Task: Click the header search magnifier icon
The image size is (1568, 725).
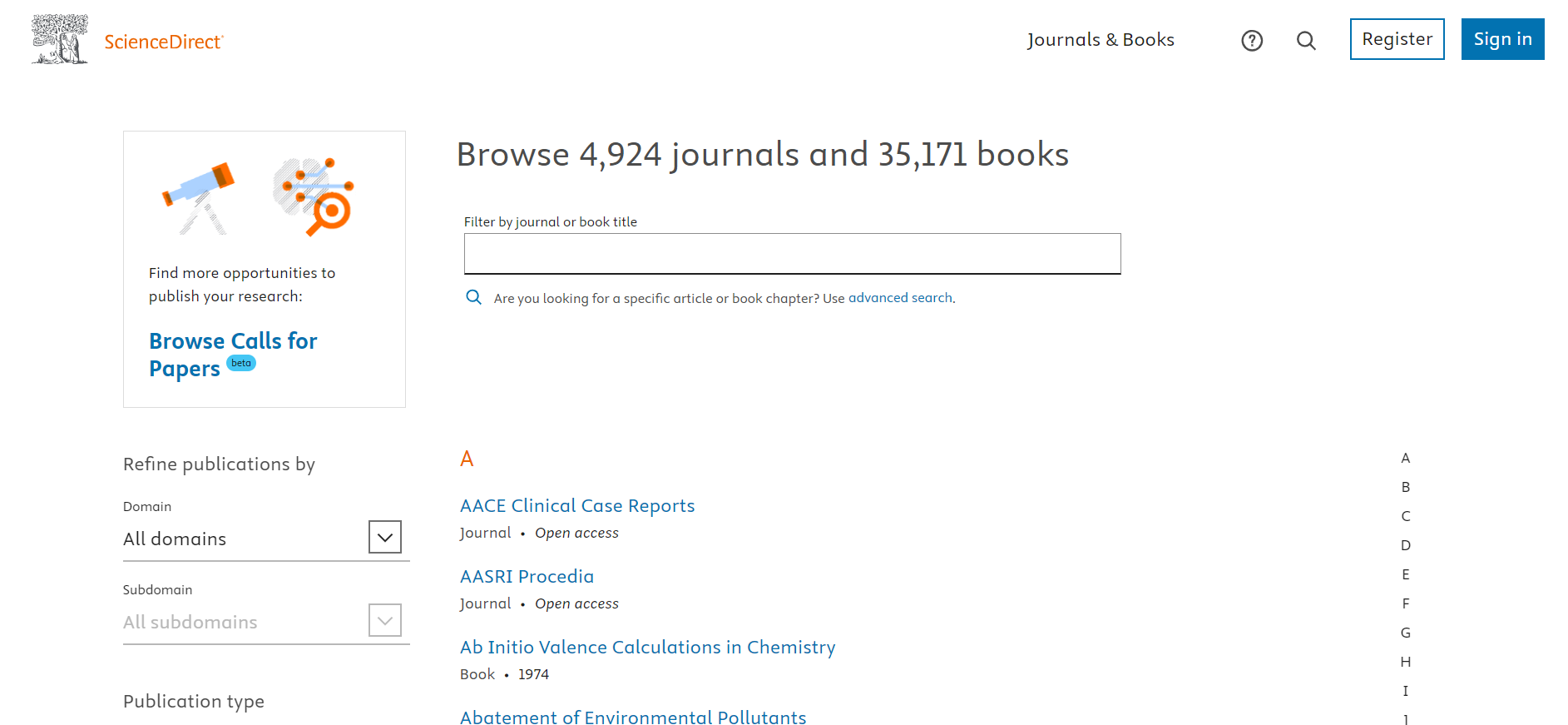Action: [1306, 41]
